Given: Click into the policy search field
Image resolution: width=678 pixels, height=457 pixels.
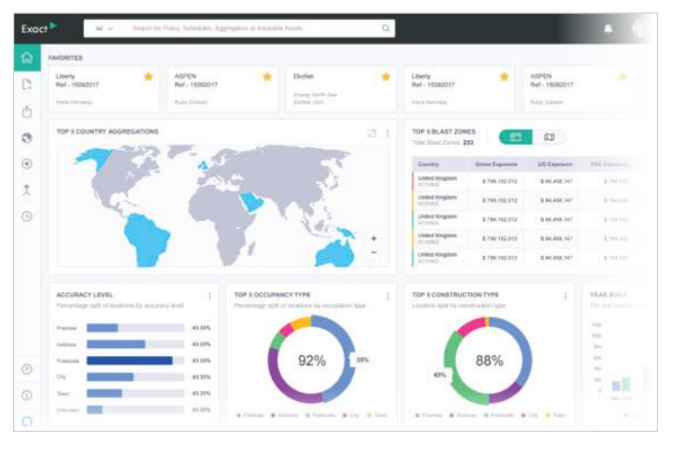Looking at the screenshot, I should [x=250, y=29].
